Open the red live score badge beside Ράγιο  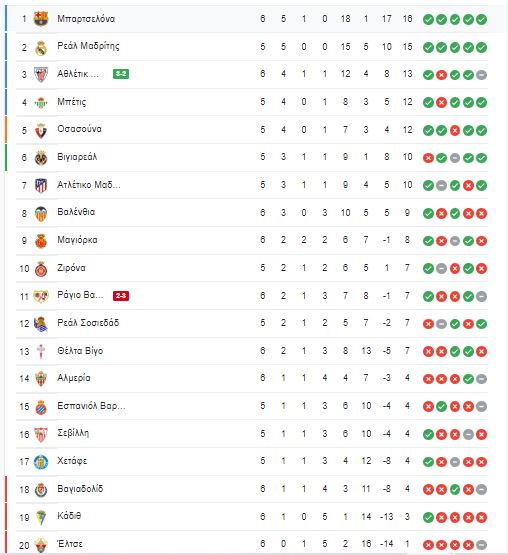[x=121, y=296]
